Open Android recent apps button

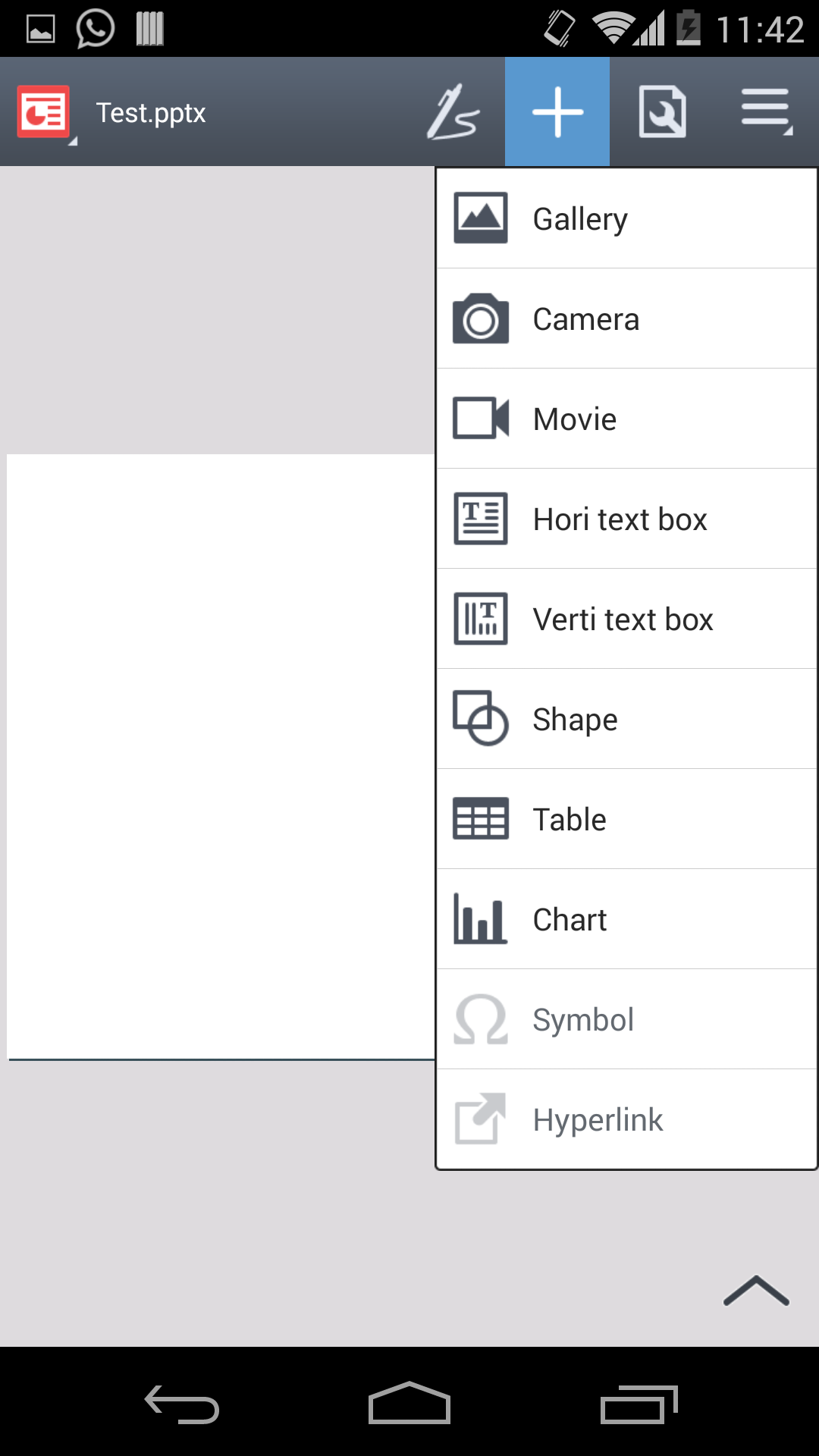click(x=639, y=1404)
